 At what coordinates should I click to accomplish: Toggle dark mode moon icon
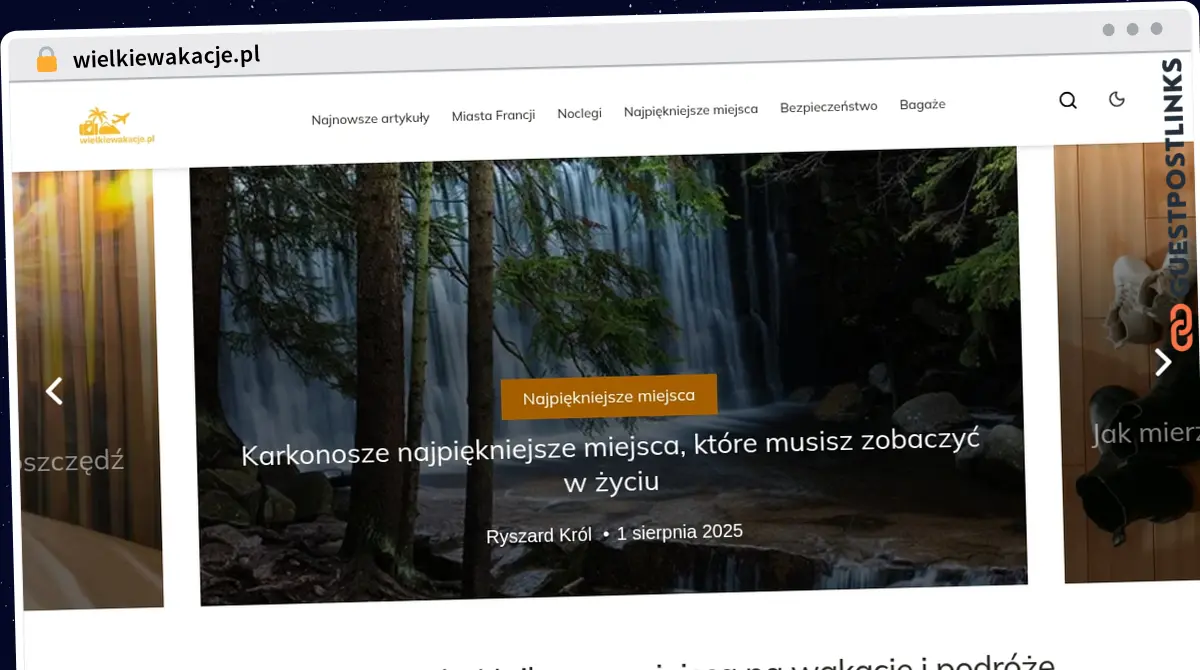pos(1117,98)
